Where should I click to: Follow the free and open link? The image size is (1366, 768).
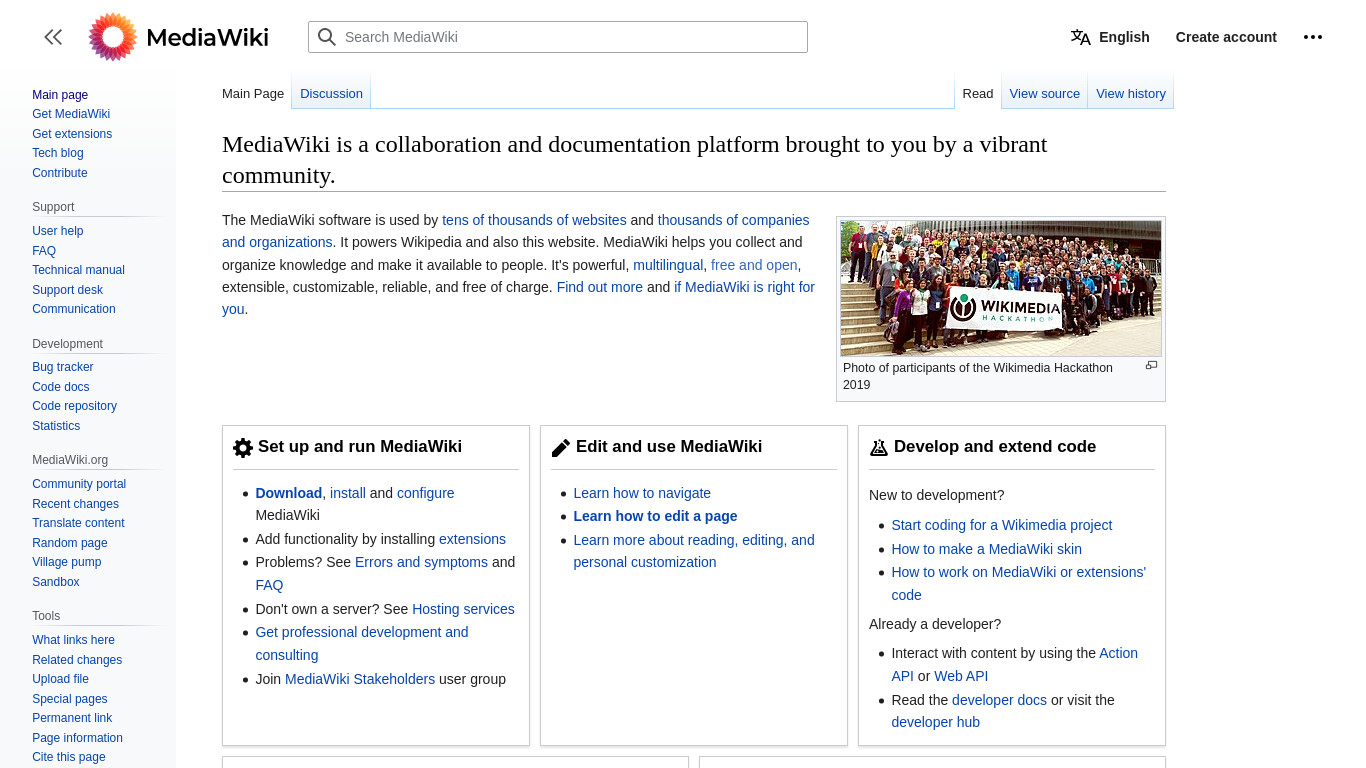tap(754, 265)
